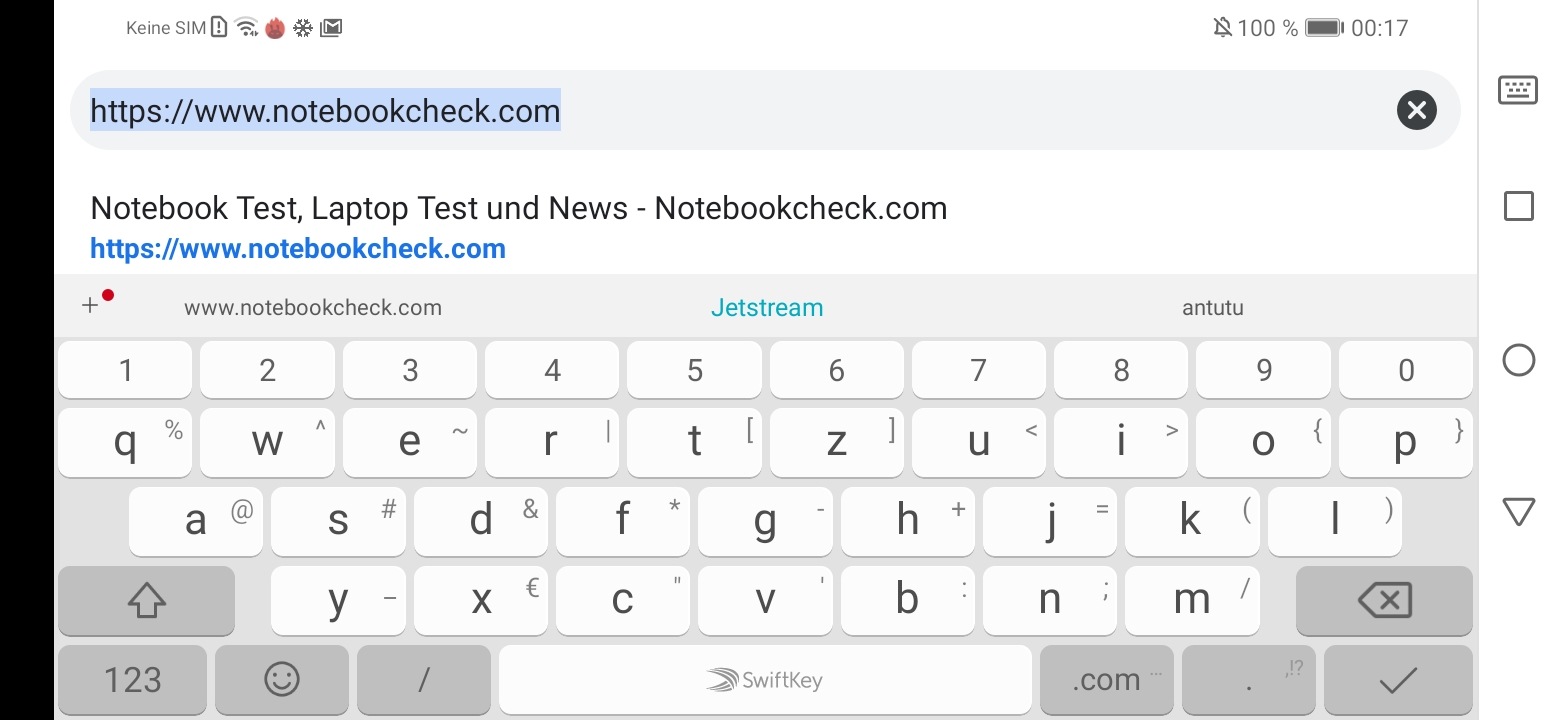
Task: Hide keyboard with the triangle back button
Action: 1518,513
